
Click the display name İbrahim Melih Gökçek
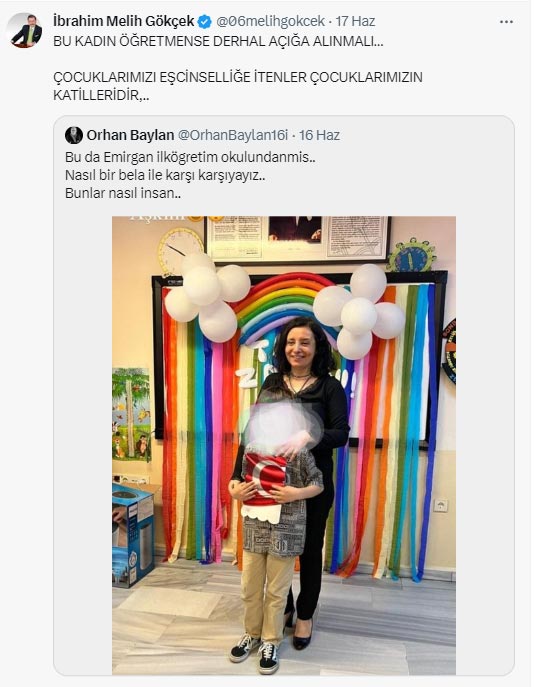pyautogui.click(x=124, y=21)
